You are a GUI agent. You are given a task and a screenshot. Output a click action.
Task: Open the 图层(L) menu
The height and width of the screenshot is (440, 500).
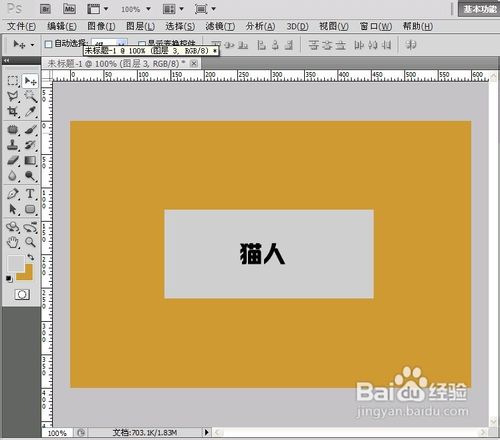point(140,26)
